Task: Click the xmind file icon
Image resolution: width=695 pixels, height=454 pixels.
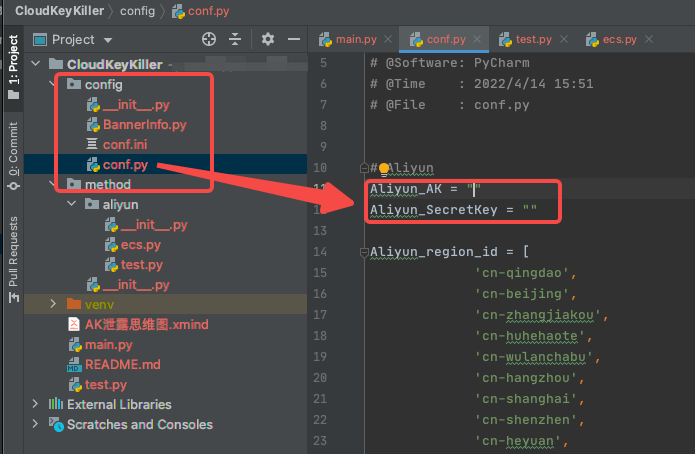Action: pos(74,325)
